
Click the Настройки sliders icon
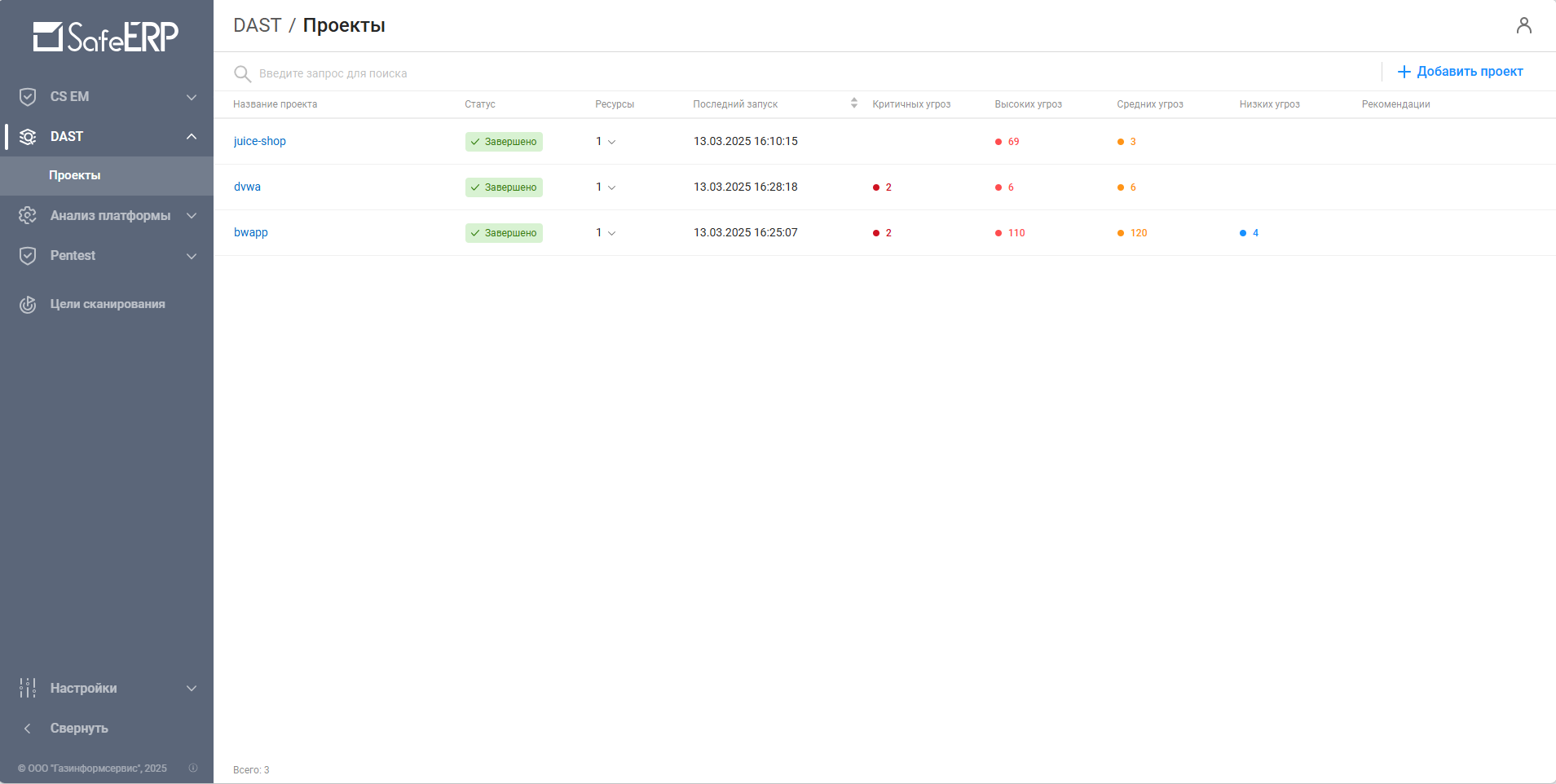click(28, 689)
